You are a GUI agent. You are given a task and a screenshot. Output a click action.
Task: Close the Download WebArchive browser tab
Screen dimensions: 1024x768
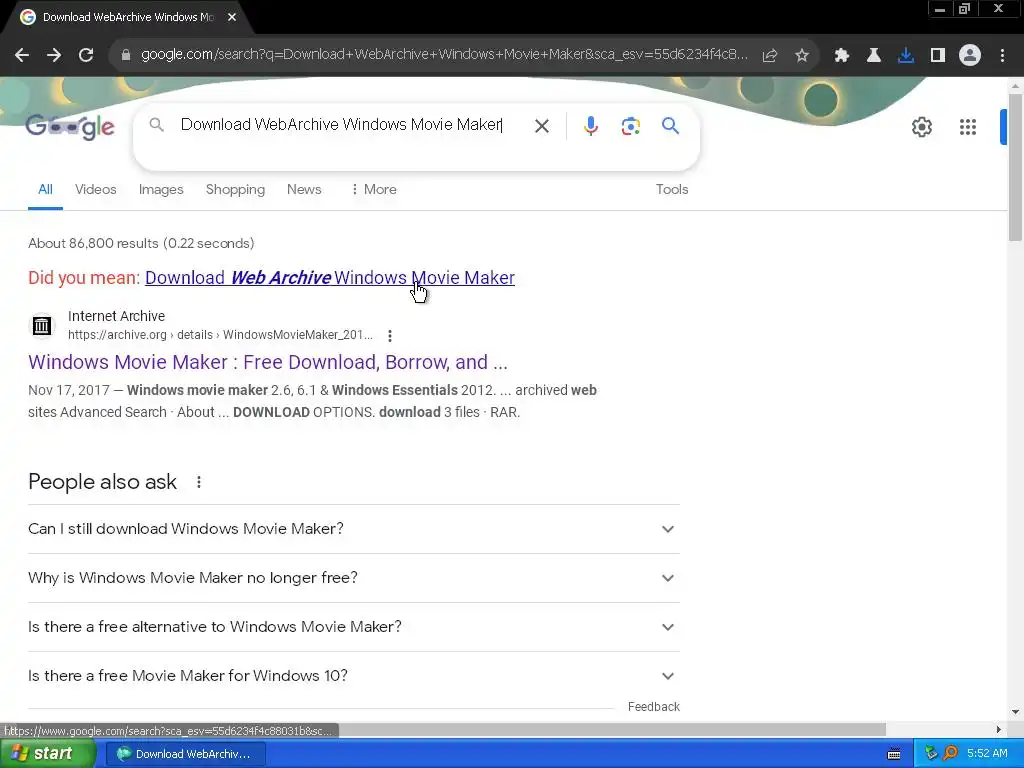tap(232, 17)
